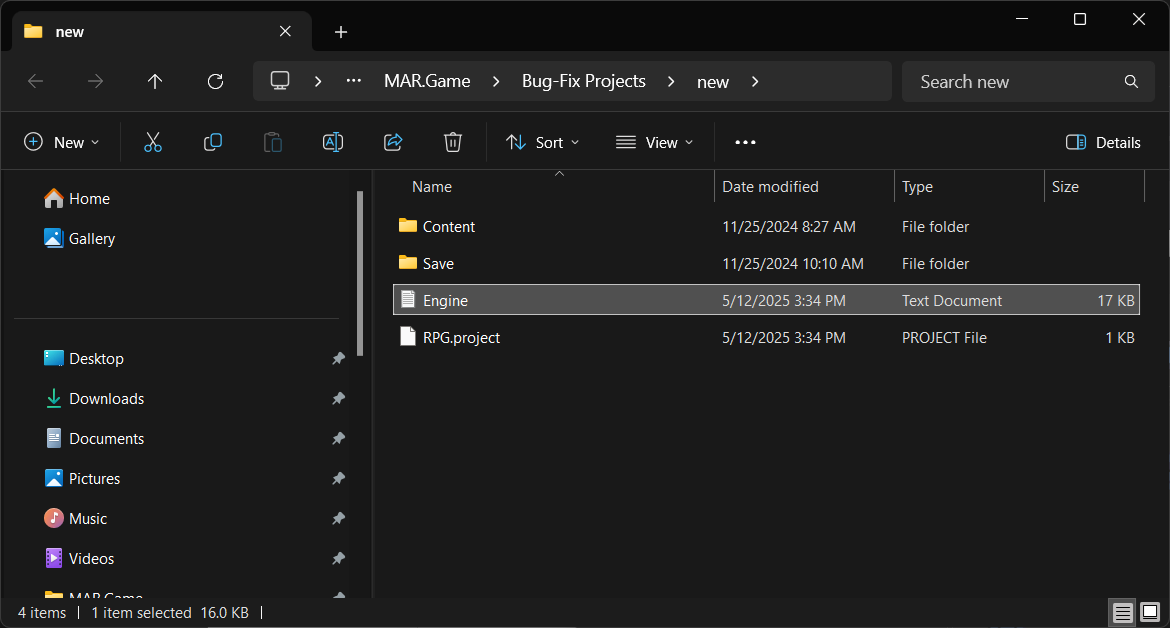
Task: Add a new tab
Action: click(341, 32)
